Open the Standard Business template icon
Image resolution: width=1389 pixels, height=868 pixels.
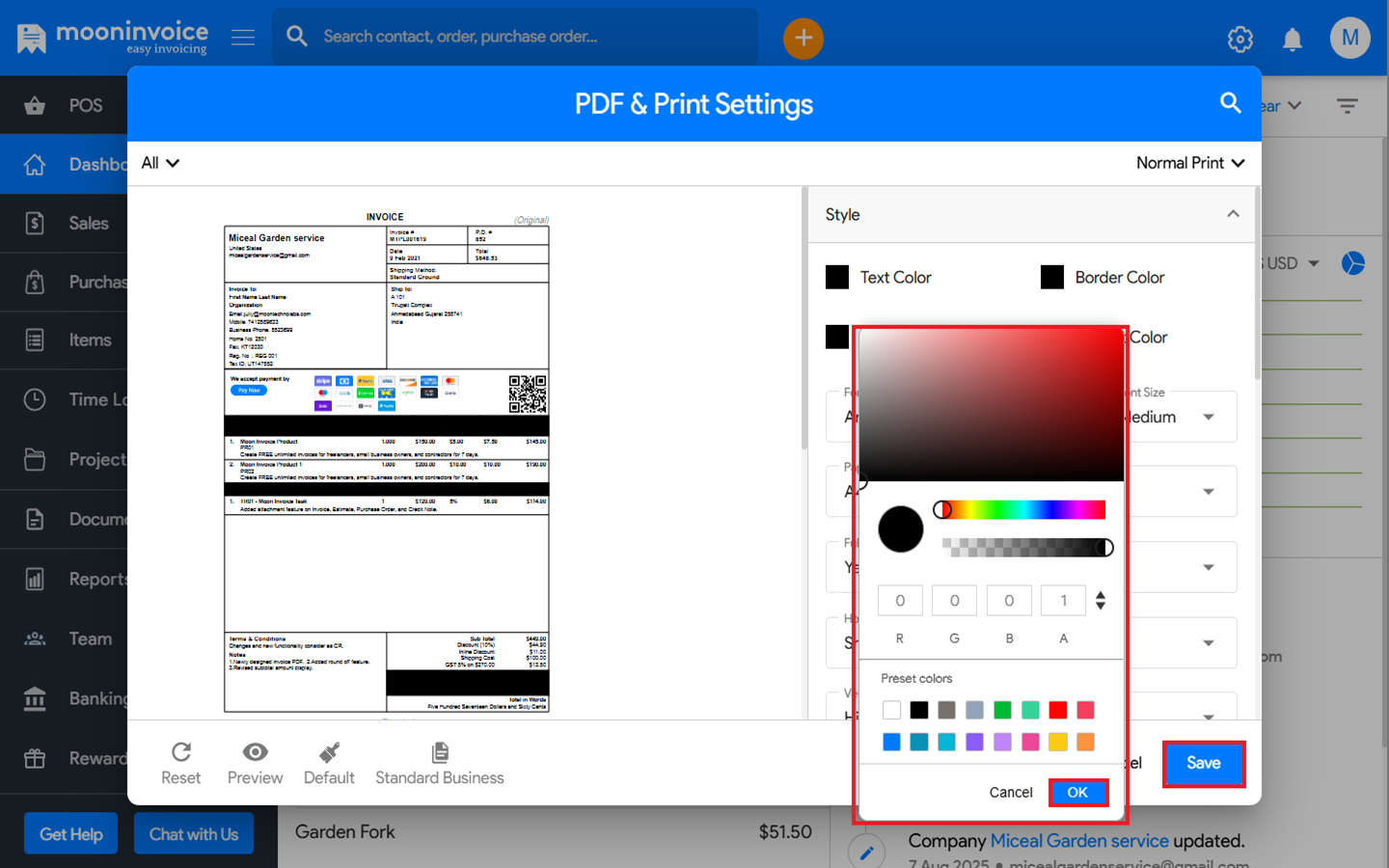point(440,752)
